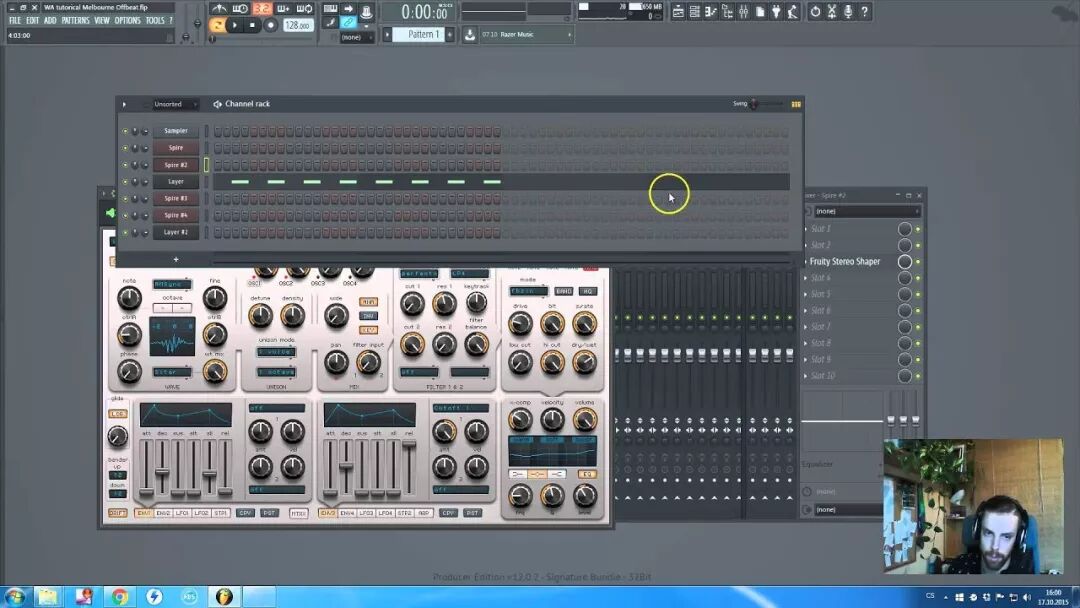Expand the (none) mixer input dropdown

coord(866,211)
